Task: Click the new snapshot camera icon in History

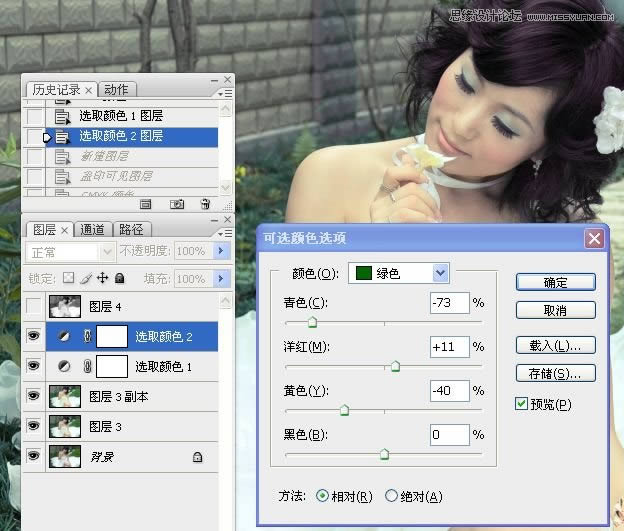Action: click(176, 204)
